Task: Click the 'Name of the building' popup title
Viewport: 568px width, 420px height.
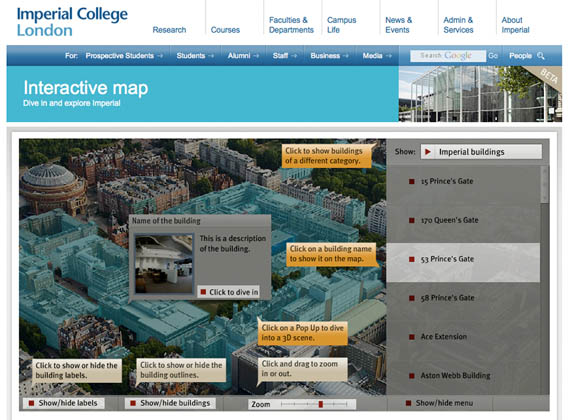Action: point(166,221)
